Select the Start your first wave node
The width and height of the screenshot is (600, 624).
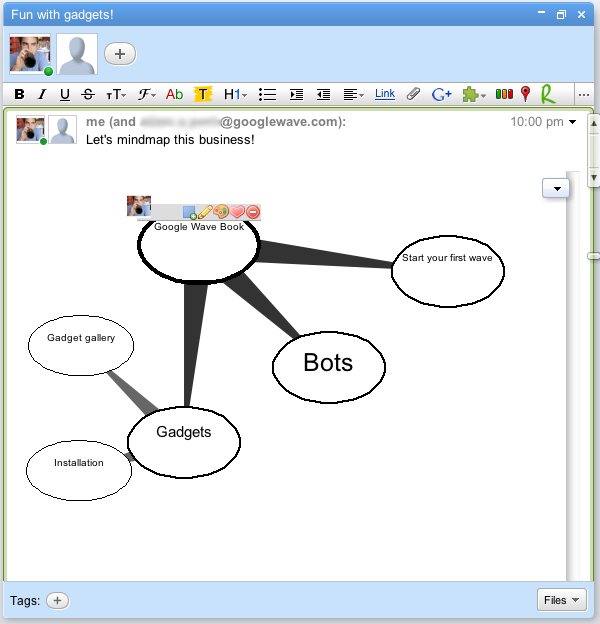448,271
